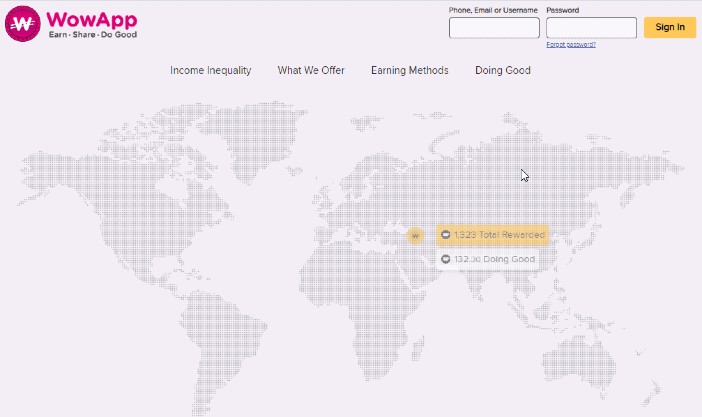Click the 1,323 Total Rewarded tooltip
Screen dimensions: 702x417
click(492, 235)
